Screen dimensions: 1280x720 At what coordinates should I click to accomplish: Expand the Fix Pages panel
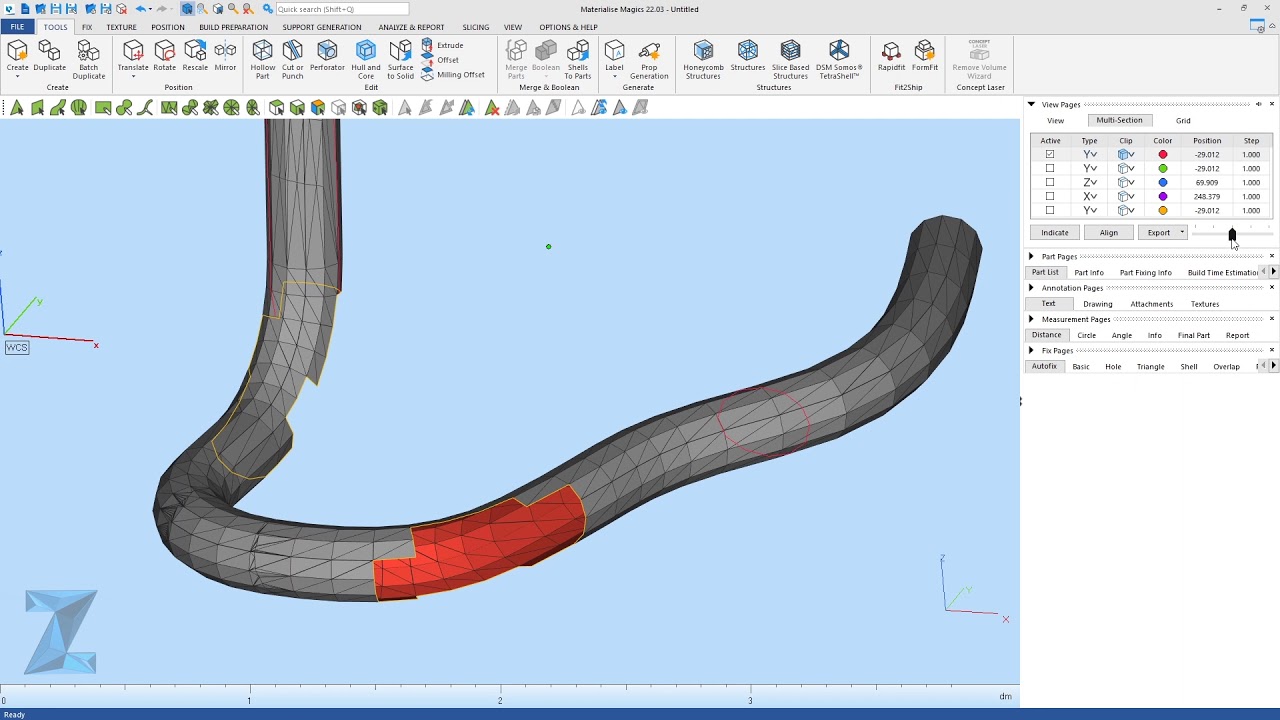1031,351
